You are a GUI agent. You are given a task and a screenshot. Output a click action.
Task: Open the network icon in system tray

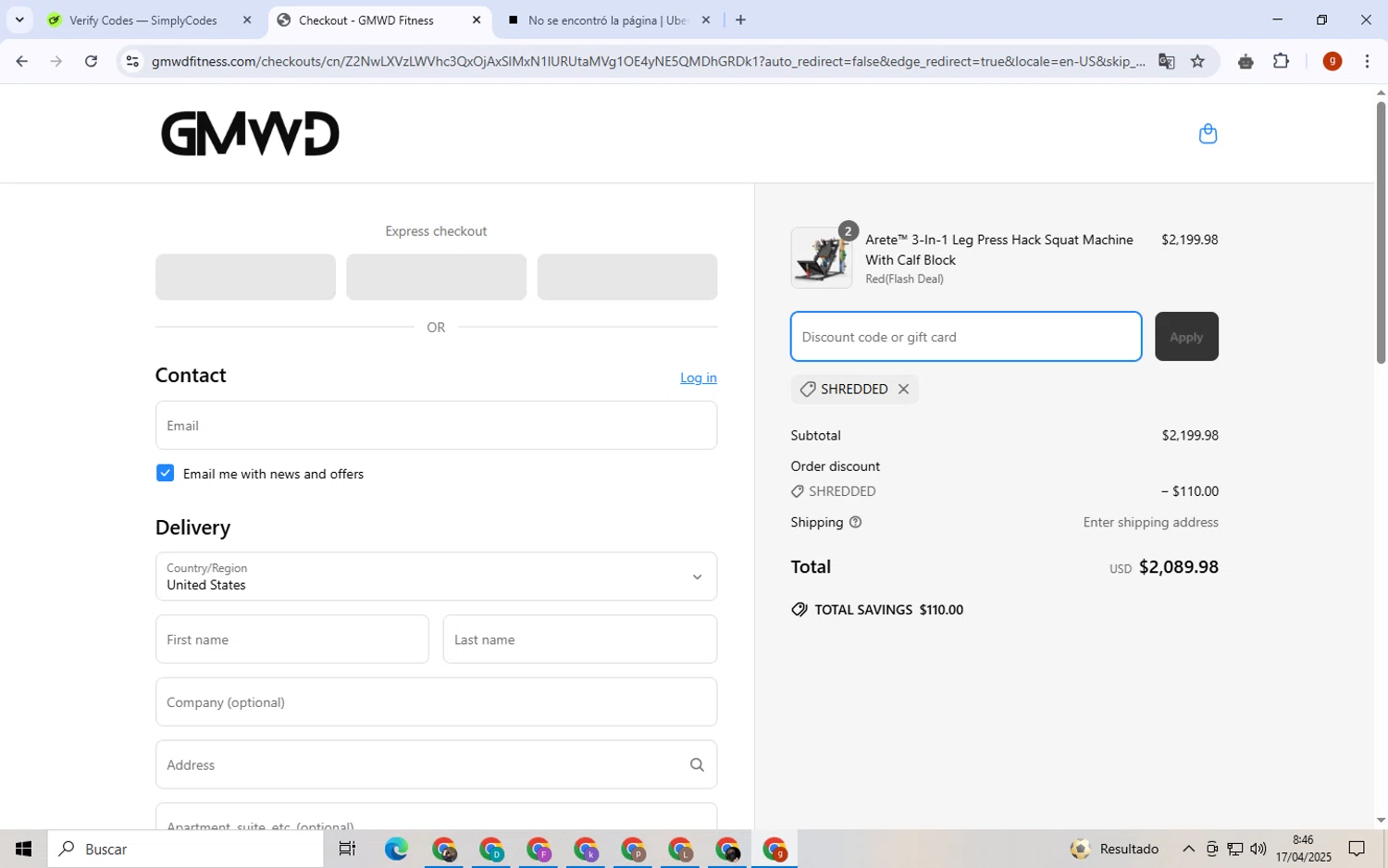(x=1234, y=849)
